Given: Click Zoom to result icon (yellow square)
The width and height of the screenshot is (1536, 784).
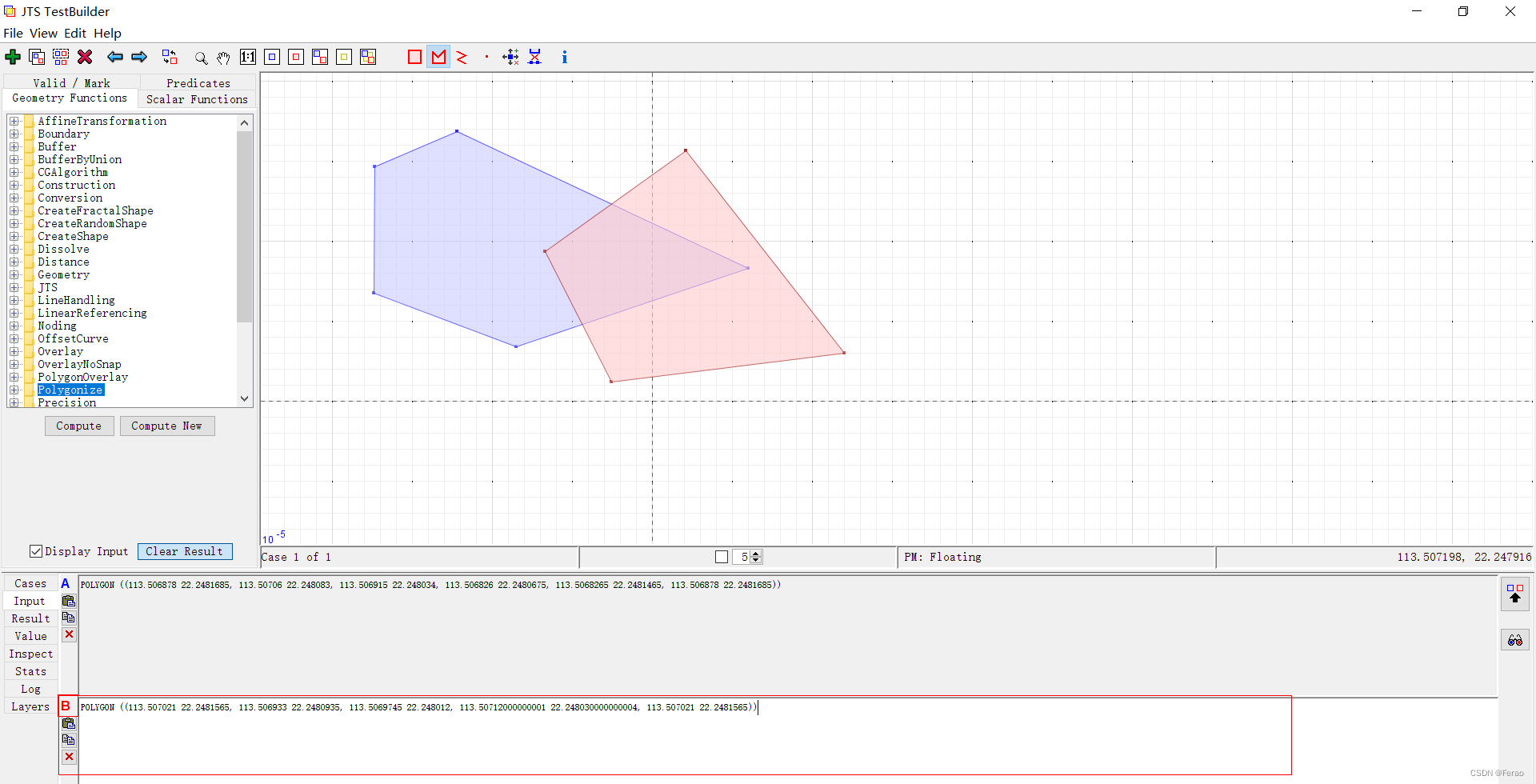Looking at the screenshot, I should (344, 57).
